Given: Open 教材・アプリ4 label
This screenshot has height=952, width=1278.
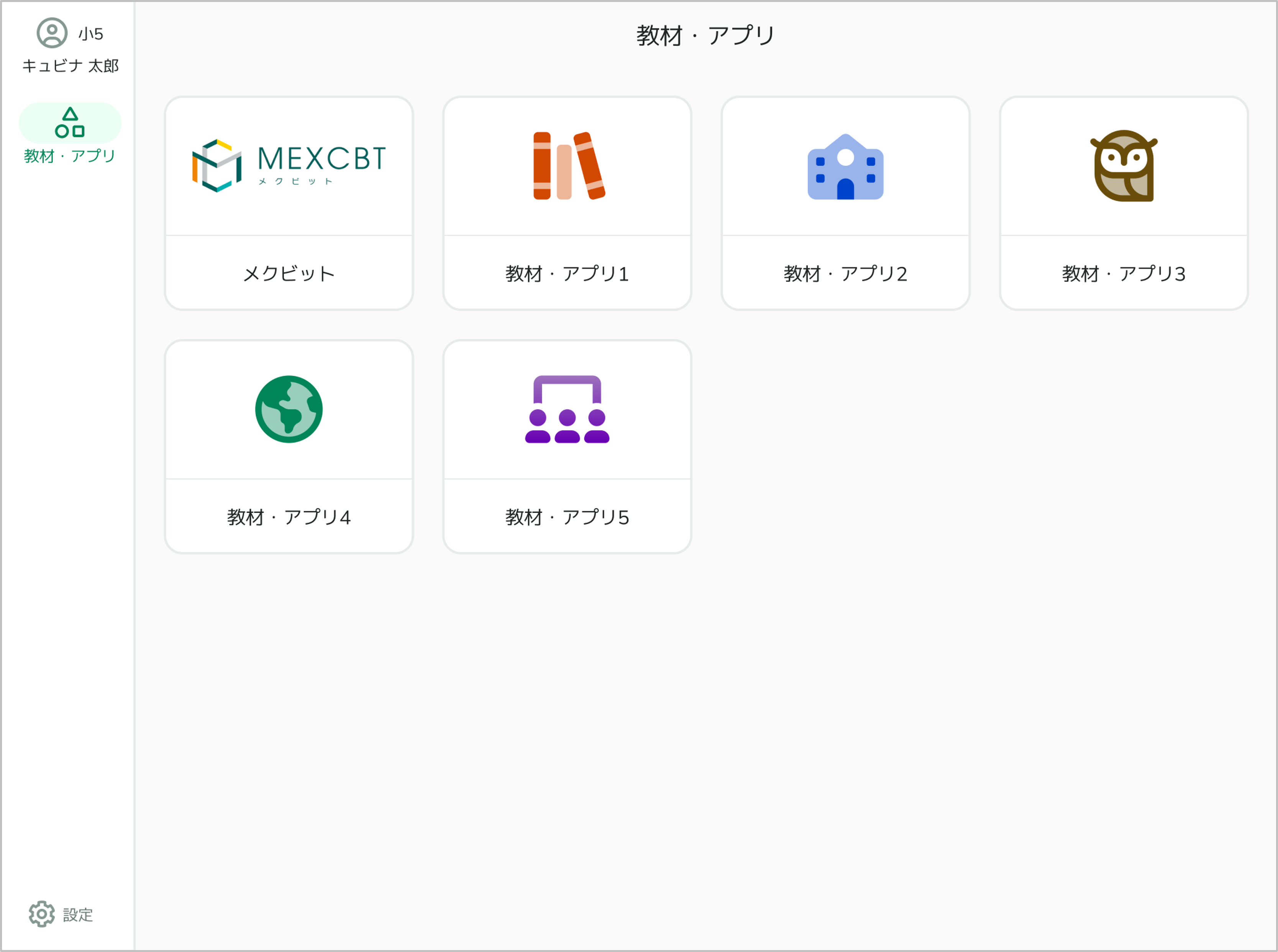Looking at the screenshot, I should (289, 517).
